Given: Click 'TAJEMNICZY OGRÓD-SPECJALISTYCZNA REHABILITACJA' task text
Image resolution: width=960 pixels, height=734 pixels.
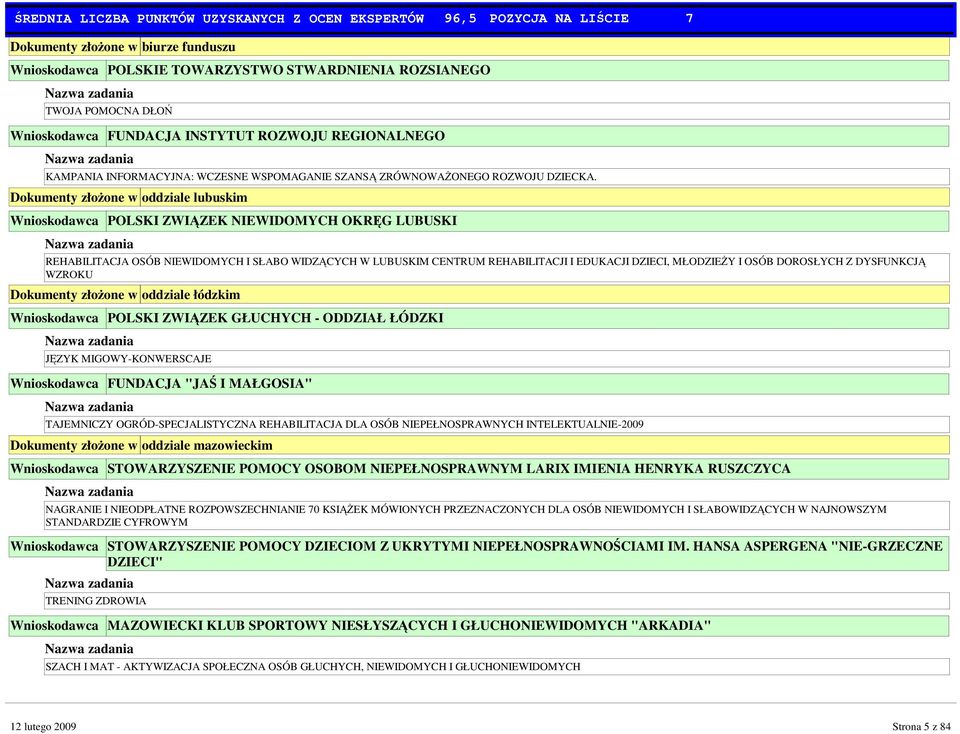Looking at the screenshot, I should click(x=345, y=424).
